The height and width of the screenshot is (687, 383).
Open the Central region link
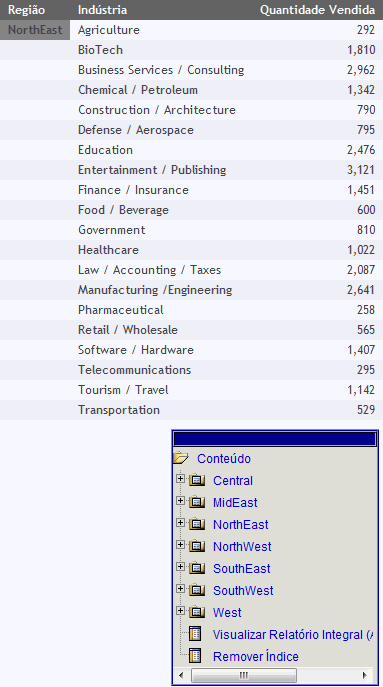[x=233, y=481]
